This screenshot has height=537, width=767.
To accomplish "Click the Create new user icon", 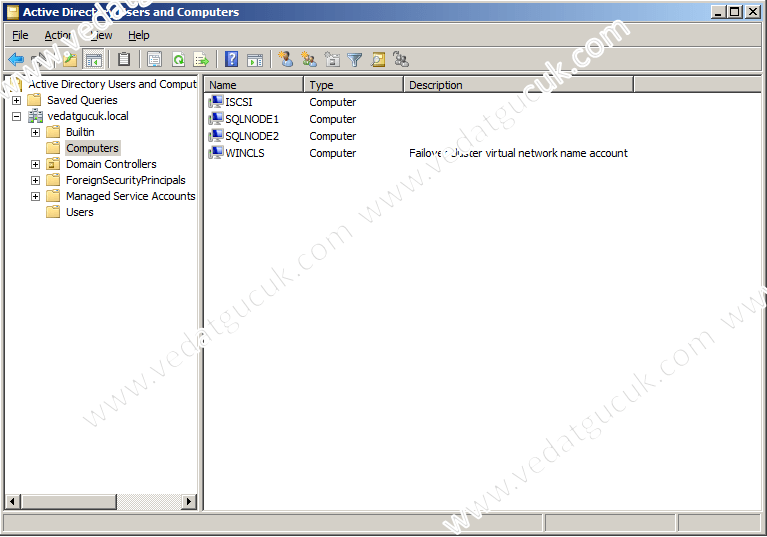I will point(286,60).
